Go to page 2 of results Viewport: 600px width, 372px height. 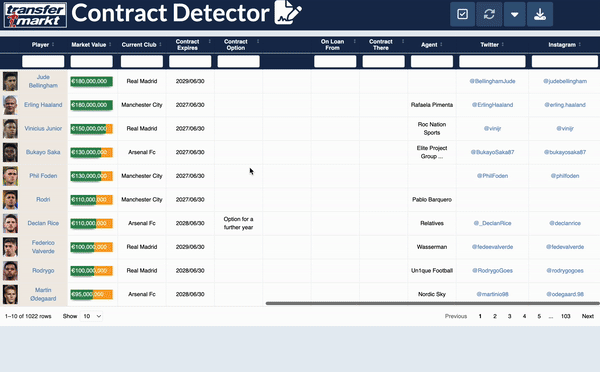click(495, 316)
